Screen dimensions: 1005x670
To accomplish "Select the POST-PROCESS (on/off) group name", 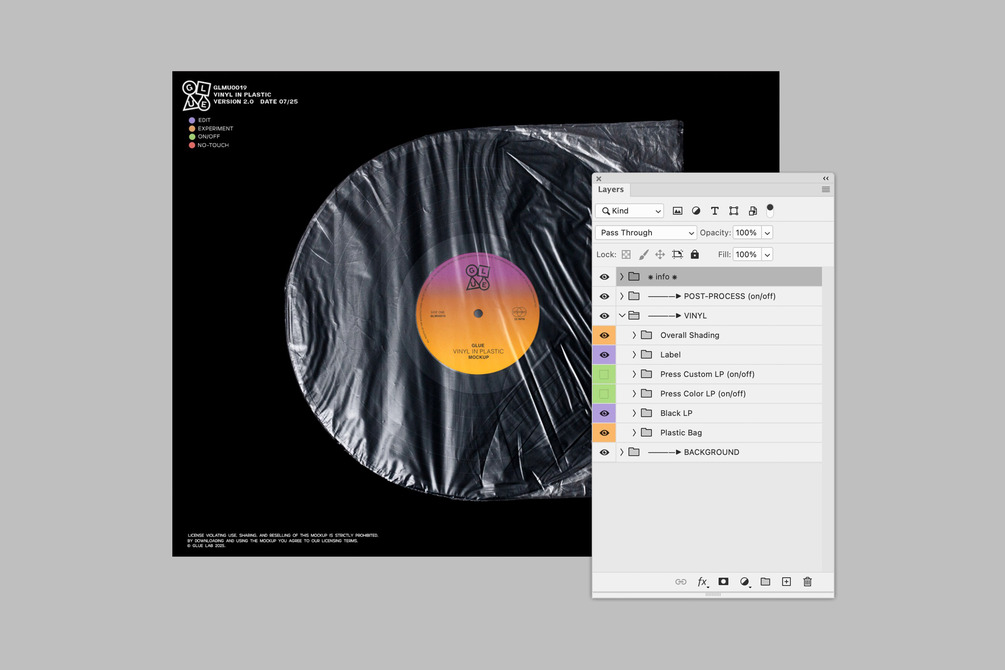I will point(729,296).
